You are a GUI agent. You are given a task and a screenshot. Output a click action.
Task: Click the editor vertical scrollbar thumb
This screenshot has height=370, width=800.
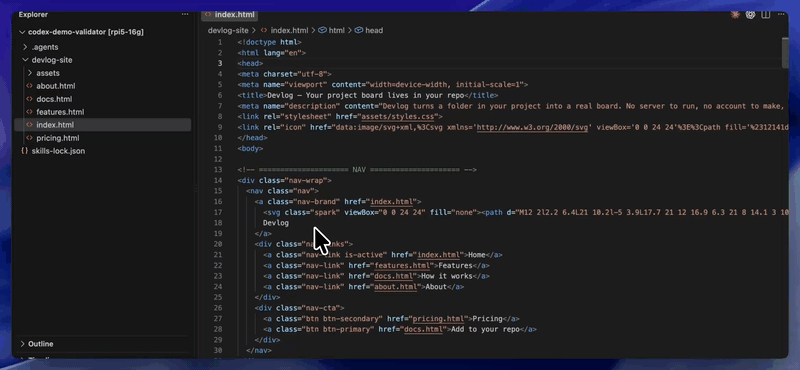pos(785,53)
